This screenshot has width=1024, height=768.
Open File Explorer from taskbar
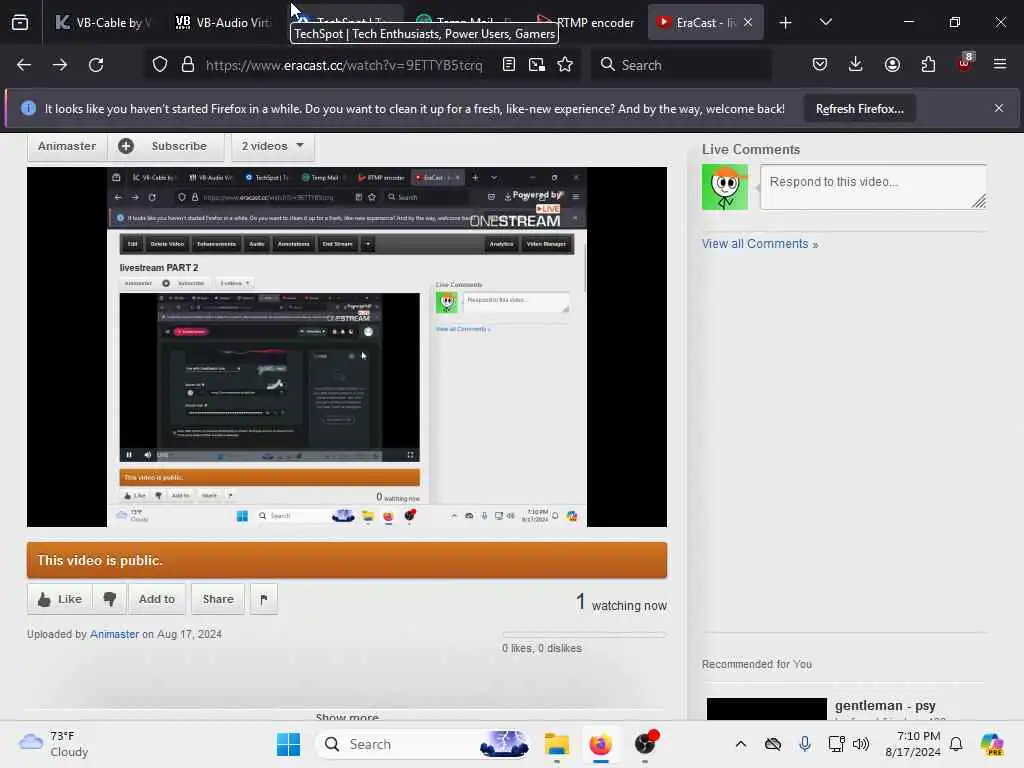coord(557,744)
